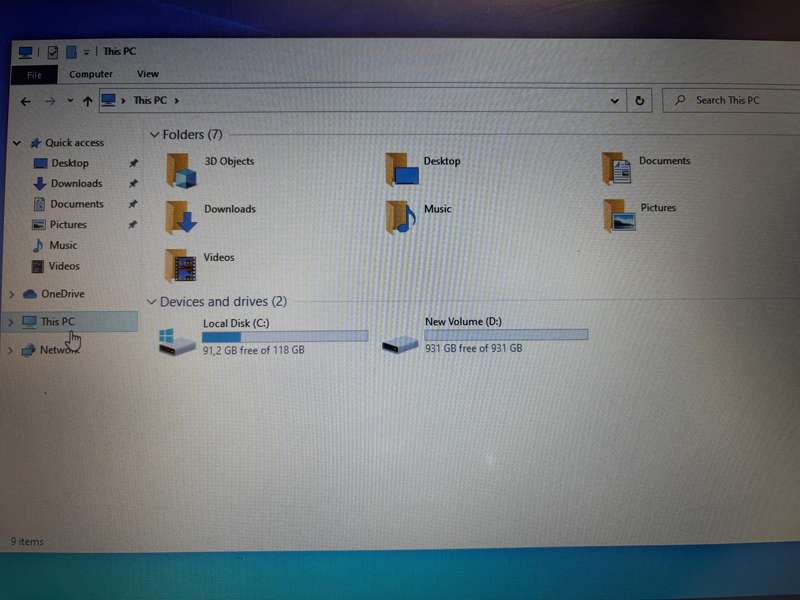The image size is (800, 600).
Task: Select Quick access in navigation pane
Action: pyautogui.click(x=74, y=143)
